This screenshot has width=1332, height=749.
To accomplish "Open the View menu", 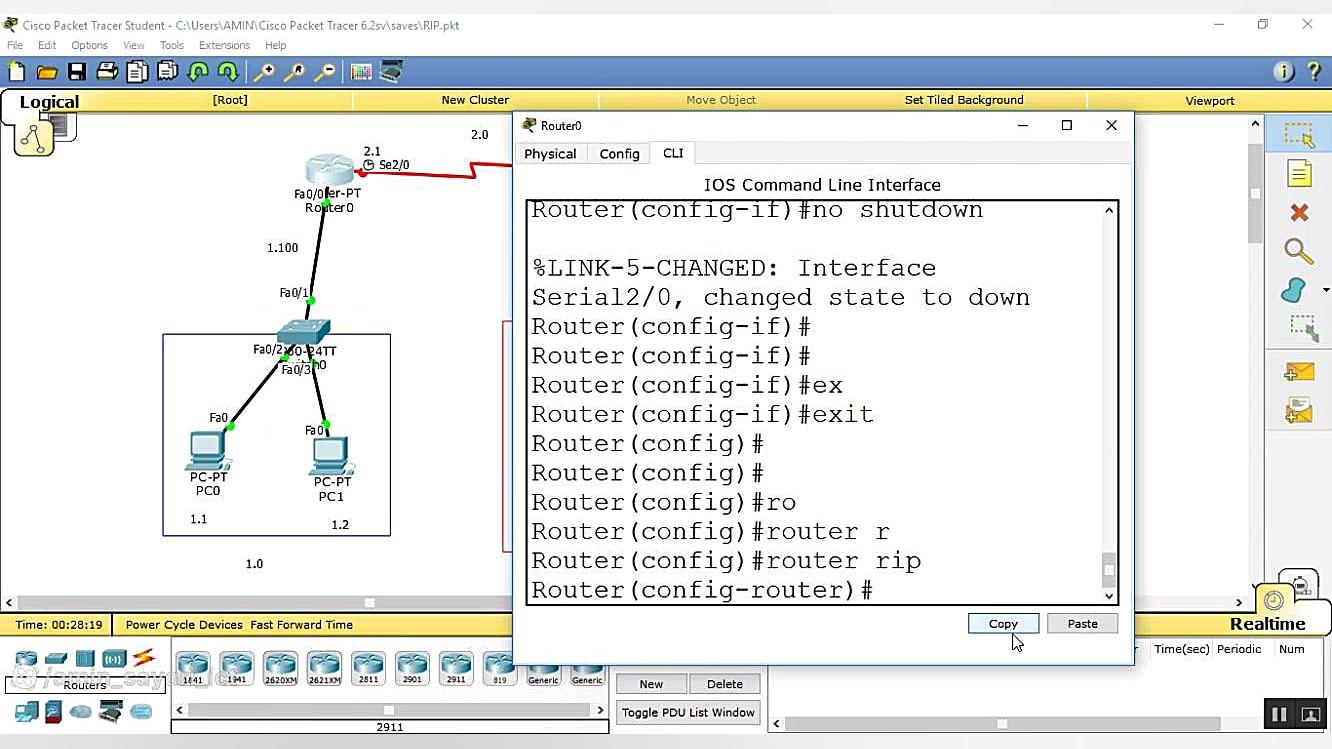I will pos(134,45).
